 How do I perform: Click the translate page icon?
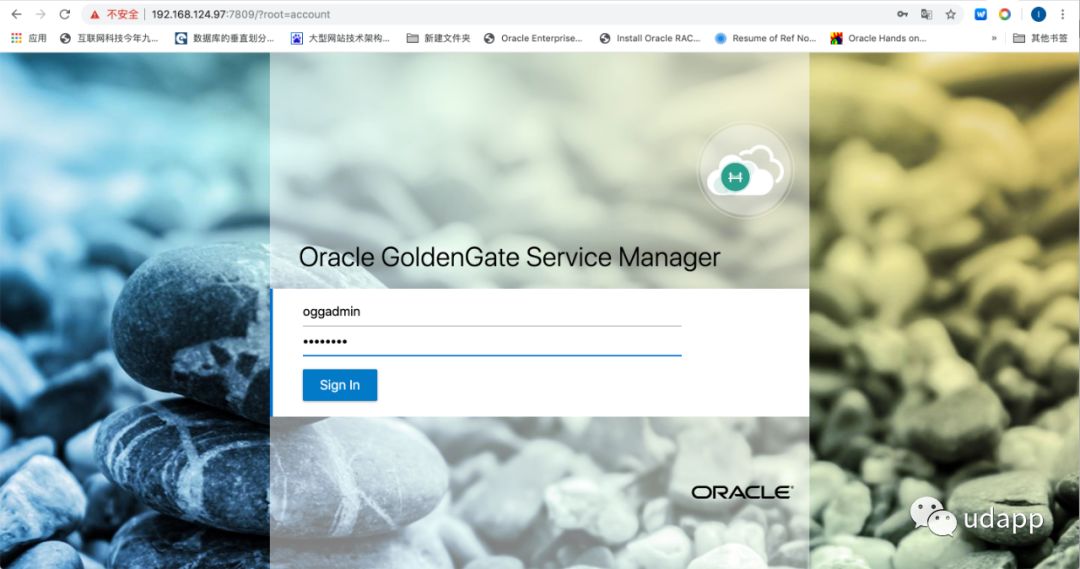click(x=926, y=14)
